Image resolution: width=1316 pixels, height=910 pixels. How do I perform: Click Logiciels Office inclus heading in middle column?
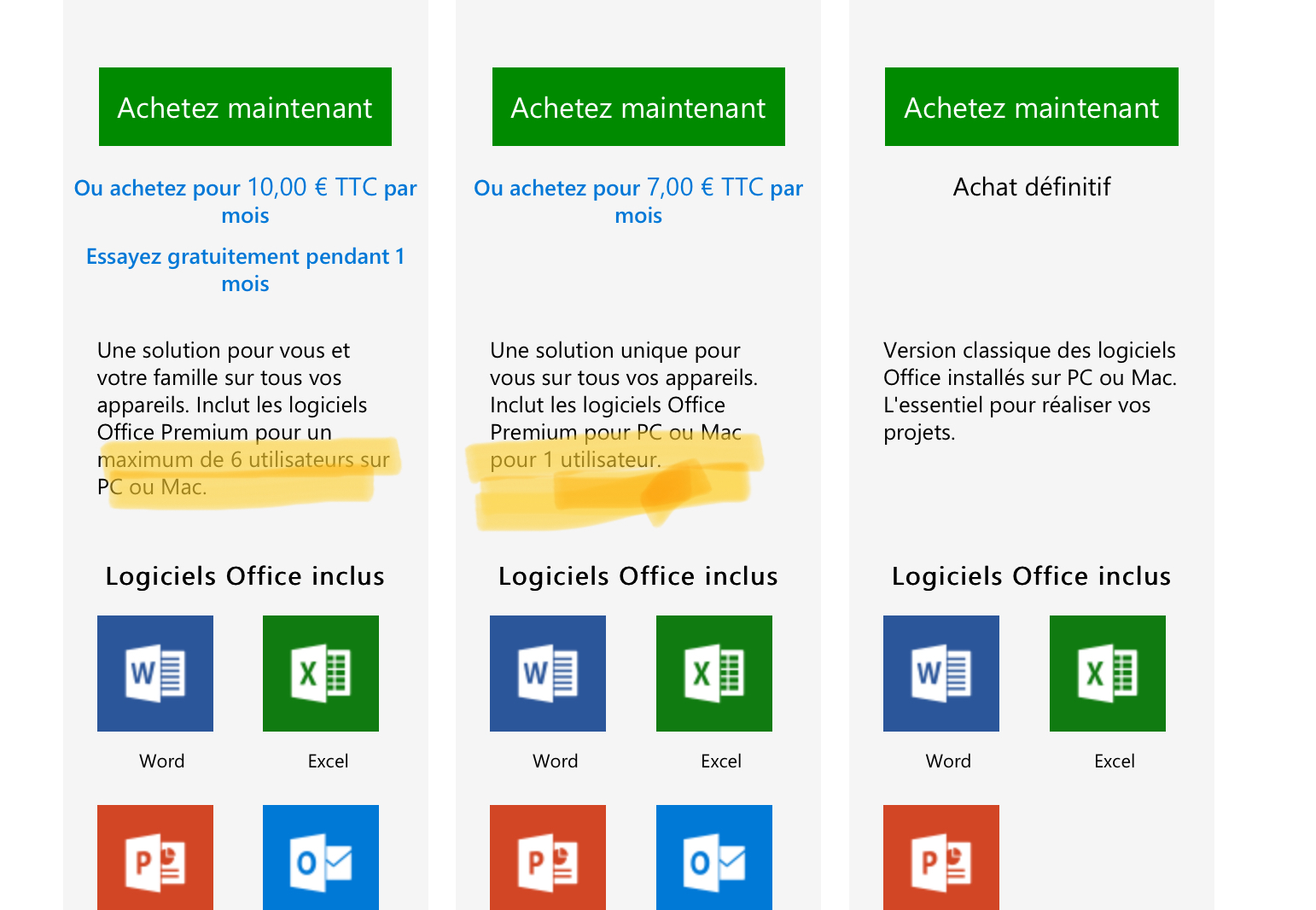click(638, 576)
